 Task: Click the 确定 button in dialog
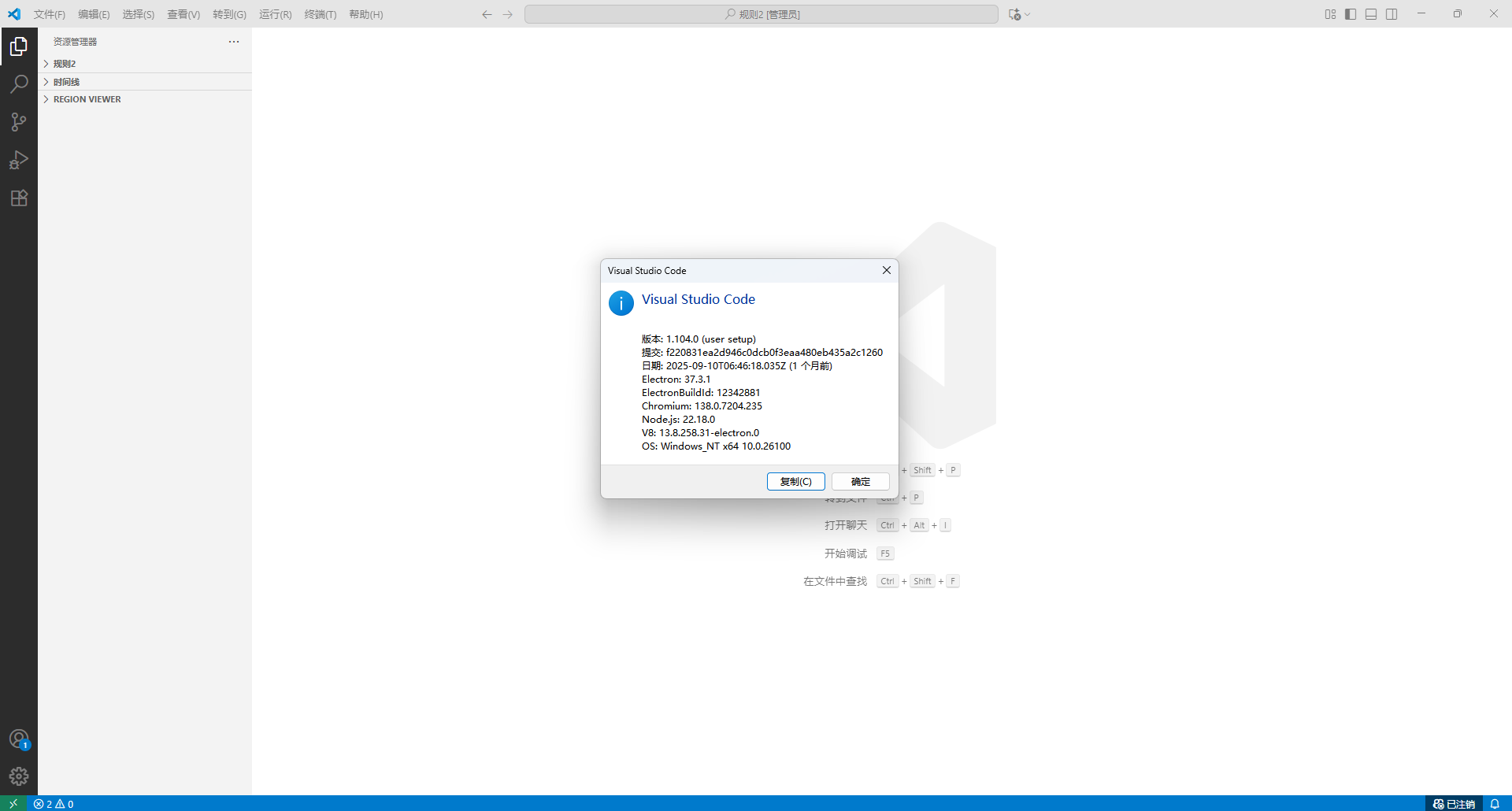click(x=860, y=482)
